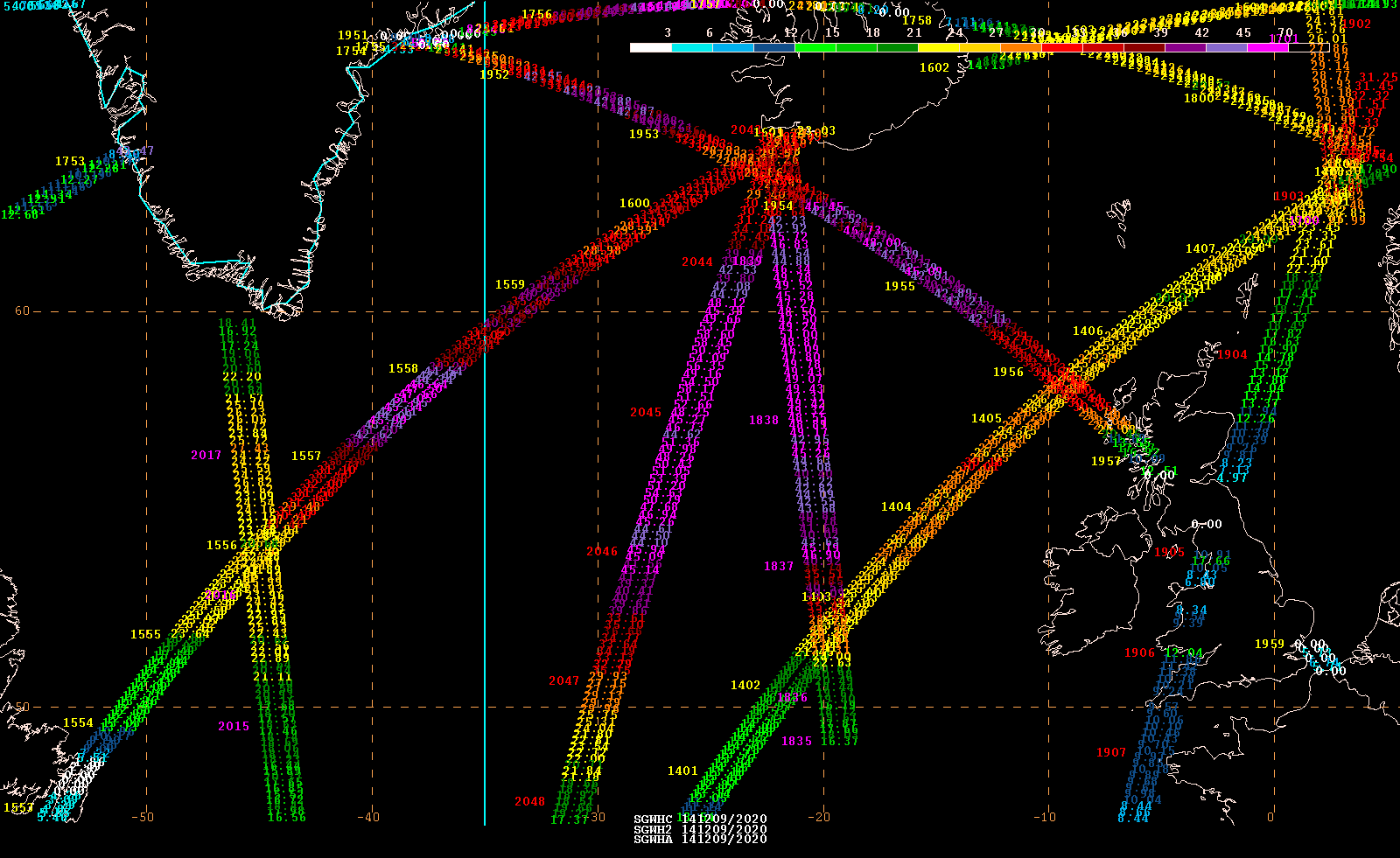1400x858 pixels.
Task: Click the magenta time label 1838
Action: coord(764,420)
